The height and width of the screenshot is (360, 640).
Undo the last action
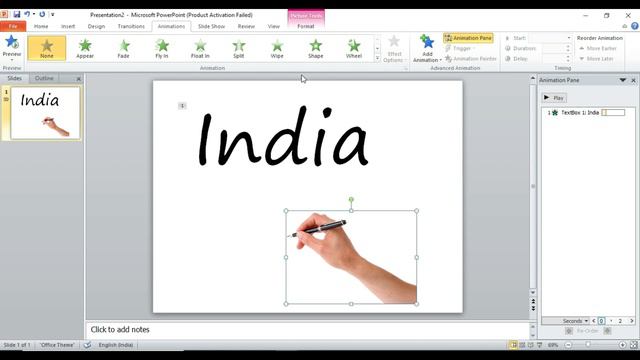pyautogui.click(x=27, y=14)
